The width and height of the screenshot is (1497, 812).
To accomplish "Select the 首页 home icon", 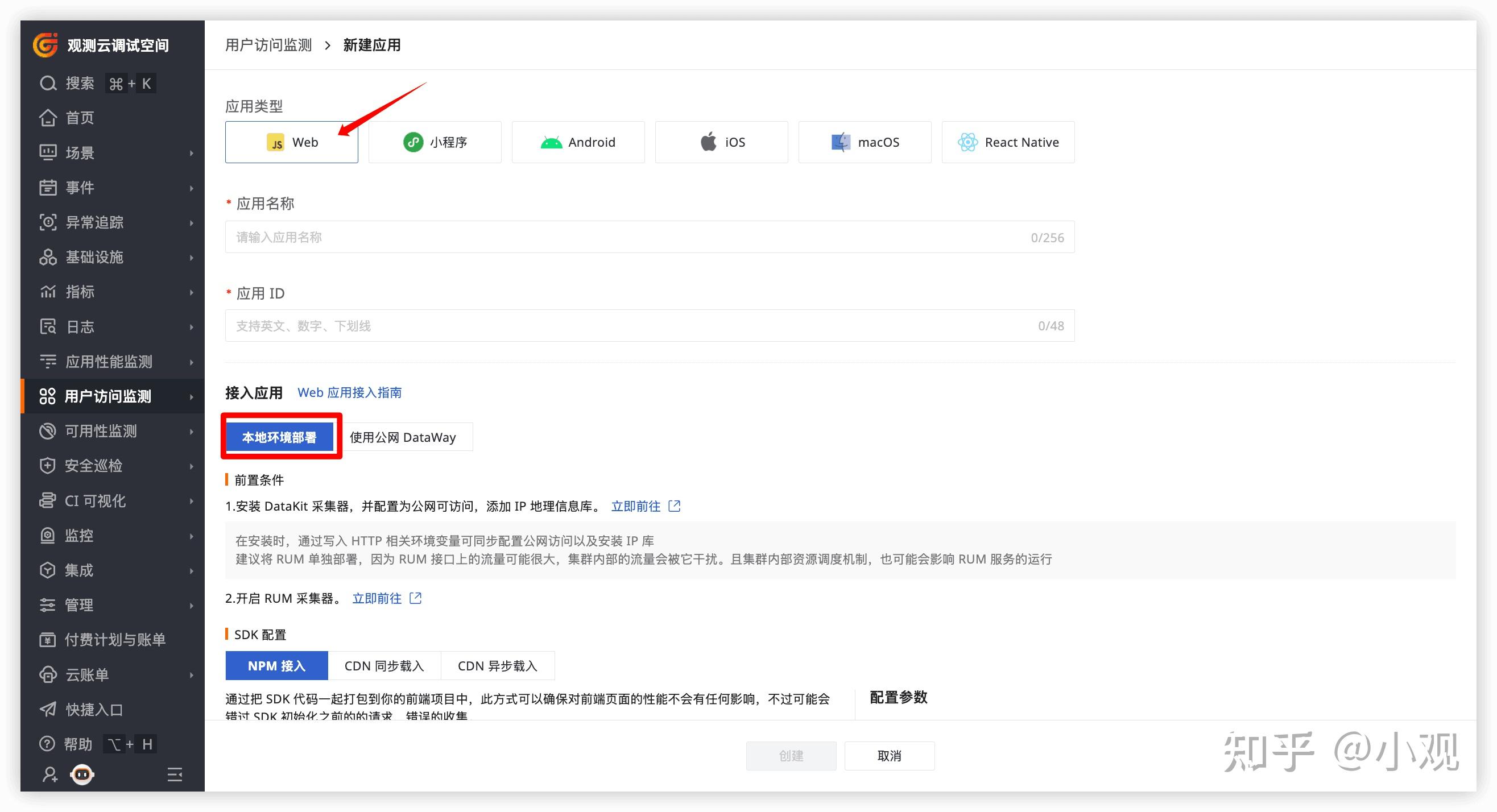I will click(x=48, y=118).
